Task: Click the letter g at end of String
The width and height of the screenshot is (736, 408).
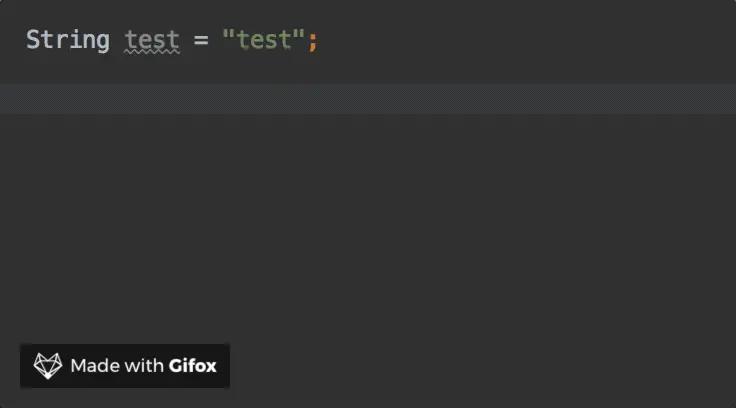Action: (102, 42)
